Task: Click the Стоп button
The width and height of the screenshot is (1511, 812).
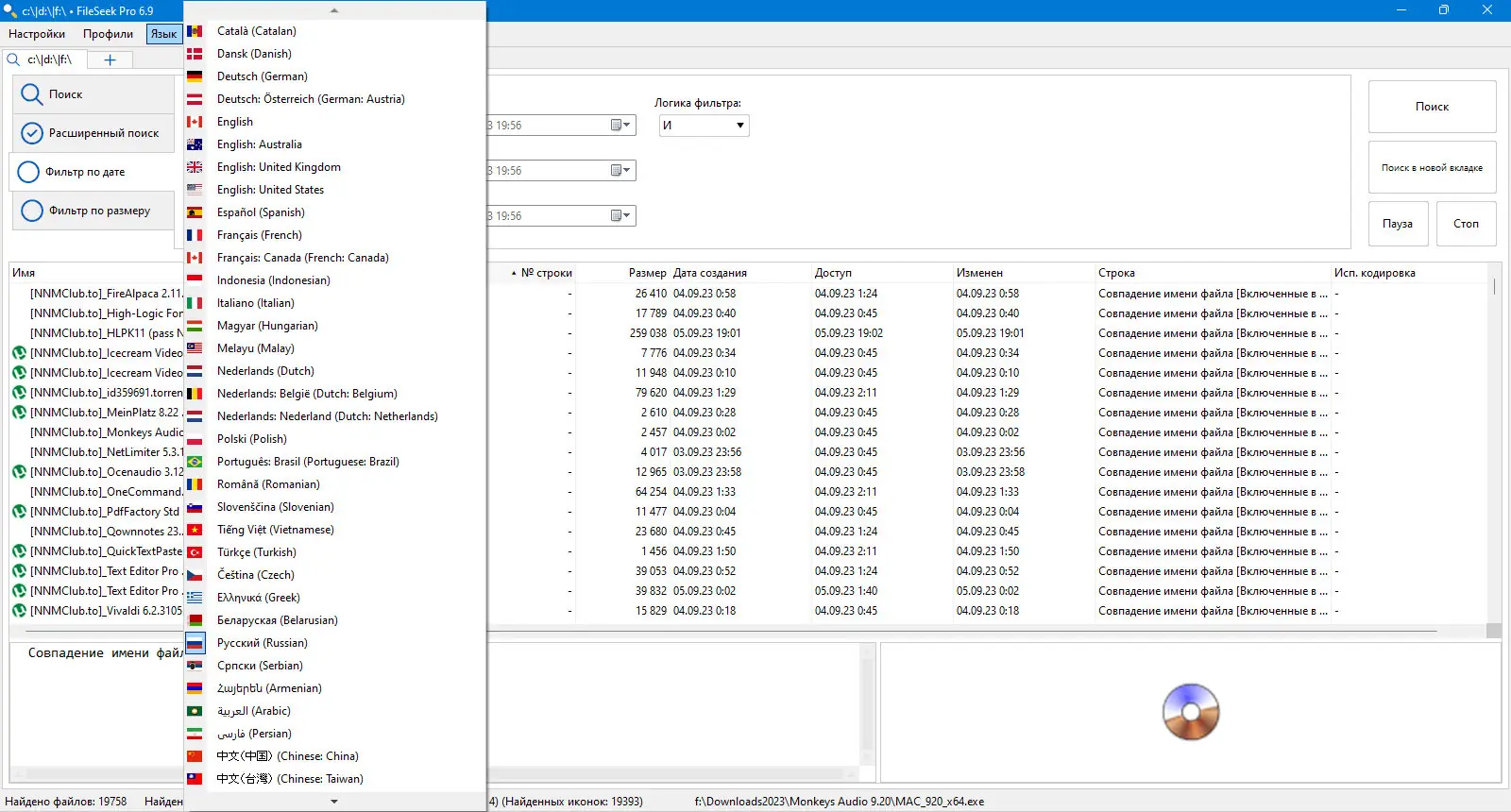Action: click(x=1466, y=224)
